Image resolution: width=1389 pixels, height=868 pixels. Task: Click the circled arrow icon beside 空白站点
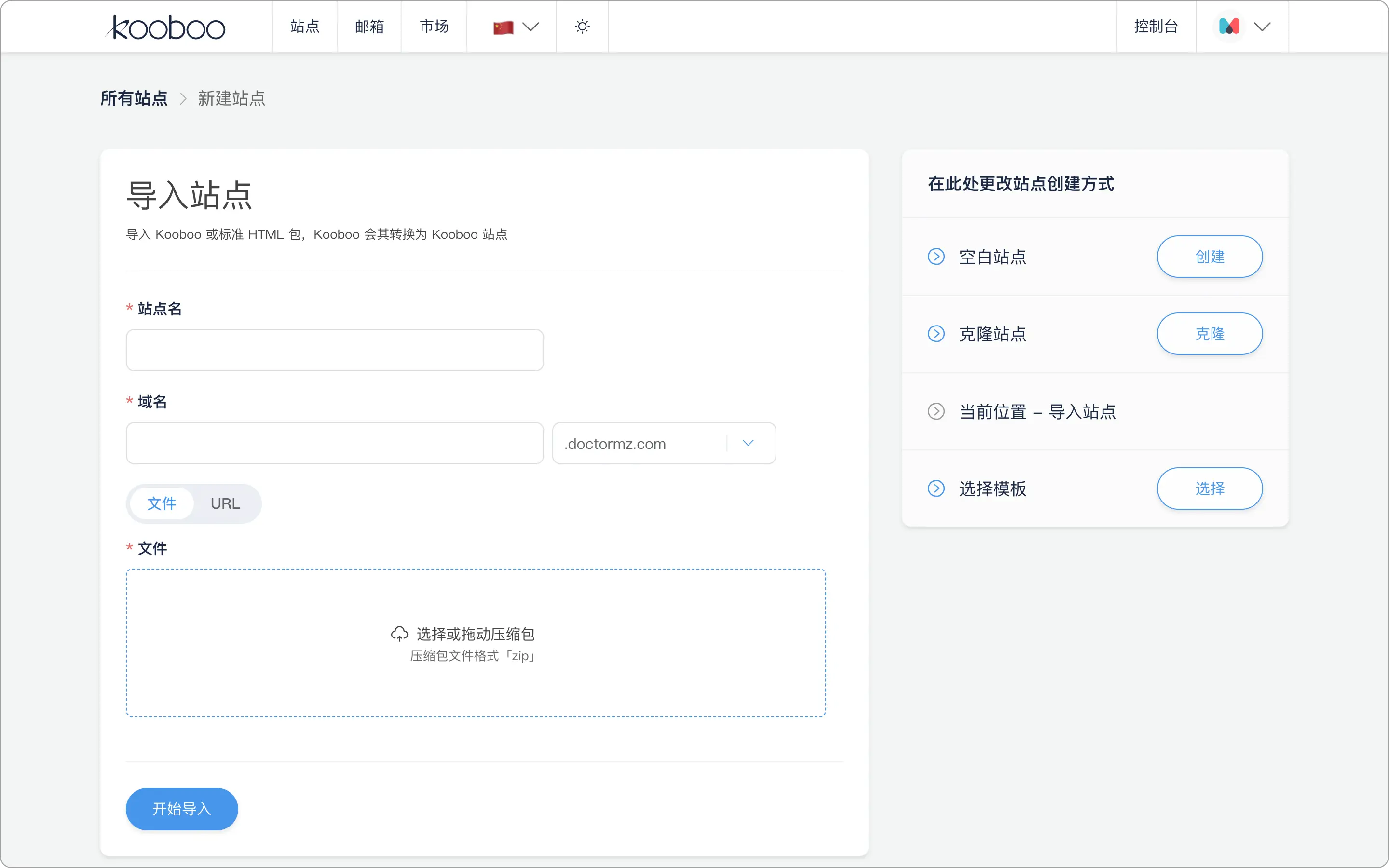[x=936, y=257]
